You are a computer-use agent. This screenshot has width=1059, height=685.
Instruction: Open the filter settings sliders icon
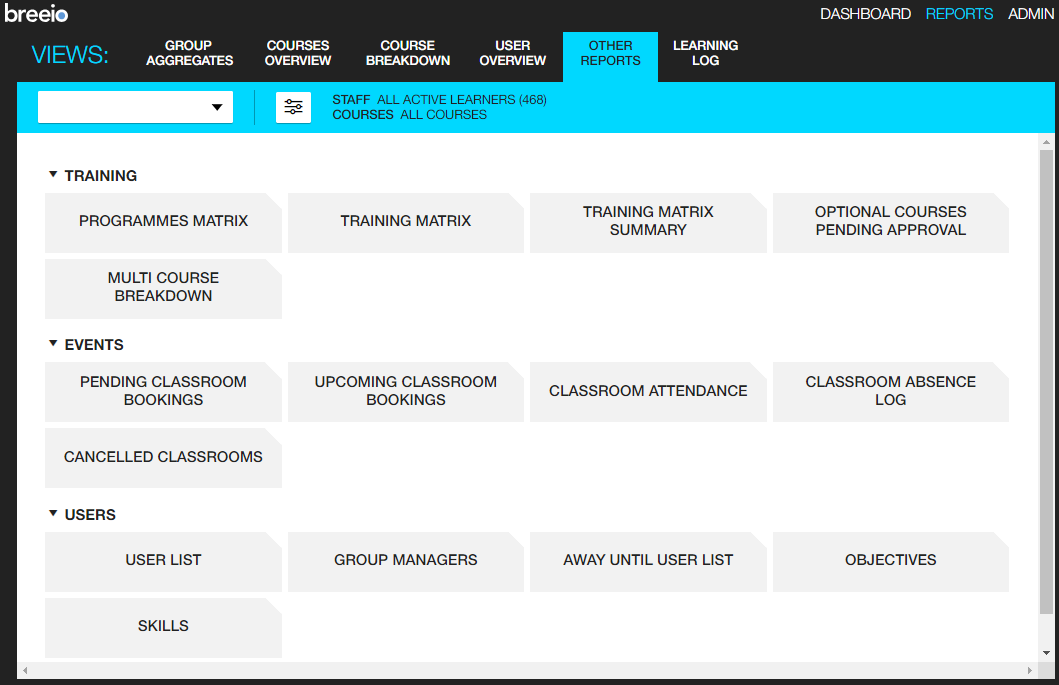click(293, 107)
